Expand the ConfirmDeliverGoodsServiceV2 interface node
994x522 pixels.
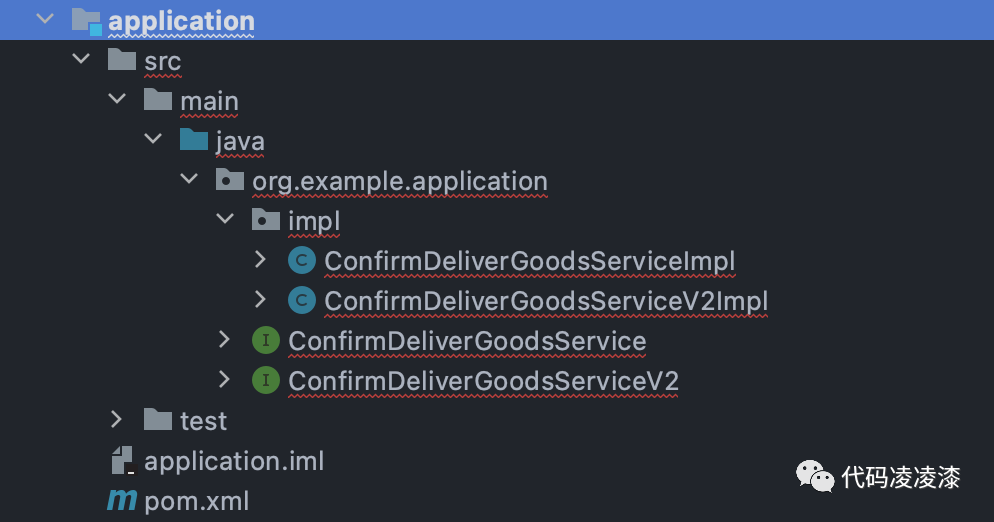(x=224, y=380)
